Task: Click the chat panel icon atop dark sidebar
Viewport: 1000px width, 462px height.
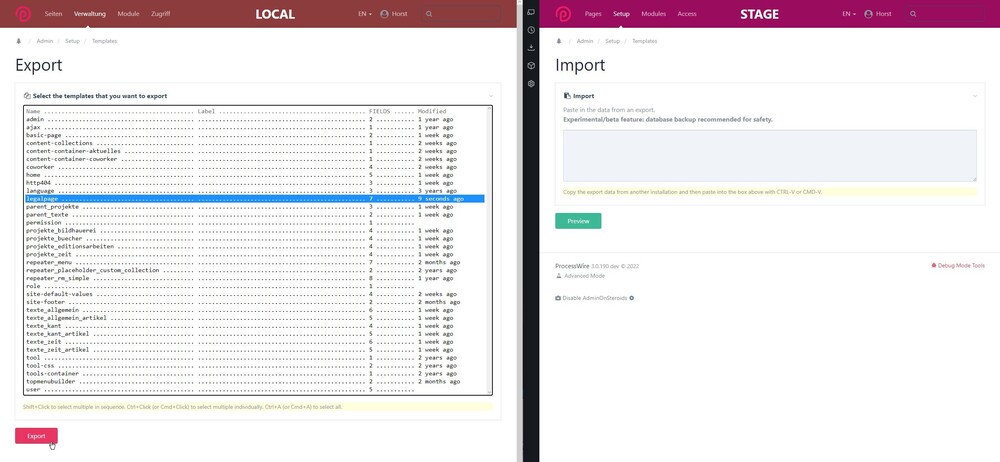Action: [x=531, y=12]
